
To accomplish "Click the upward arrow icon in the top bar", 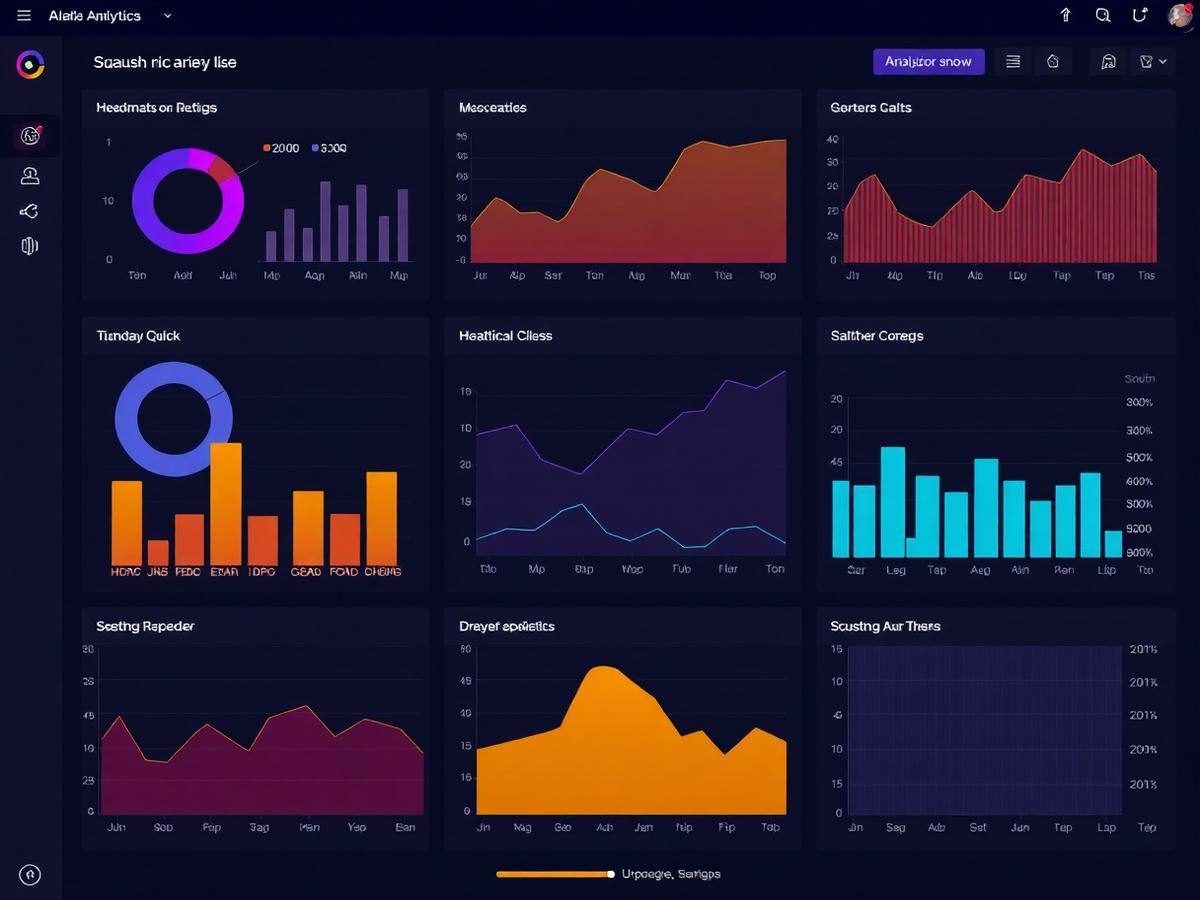I will [1065, 15].
